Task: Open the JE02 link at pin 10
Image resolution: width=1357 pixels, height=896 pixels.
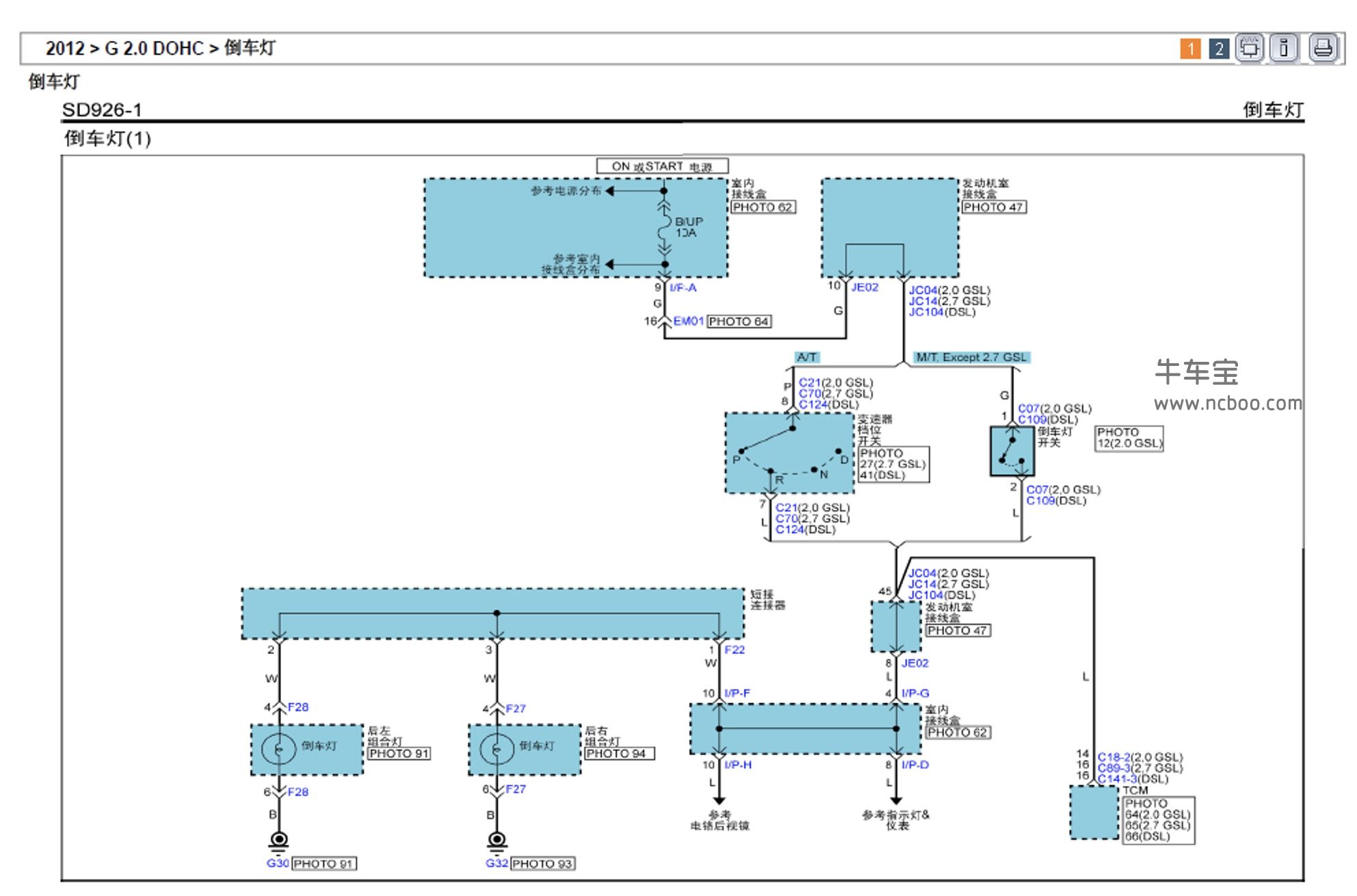Action: pos(865,287)
